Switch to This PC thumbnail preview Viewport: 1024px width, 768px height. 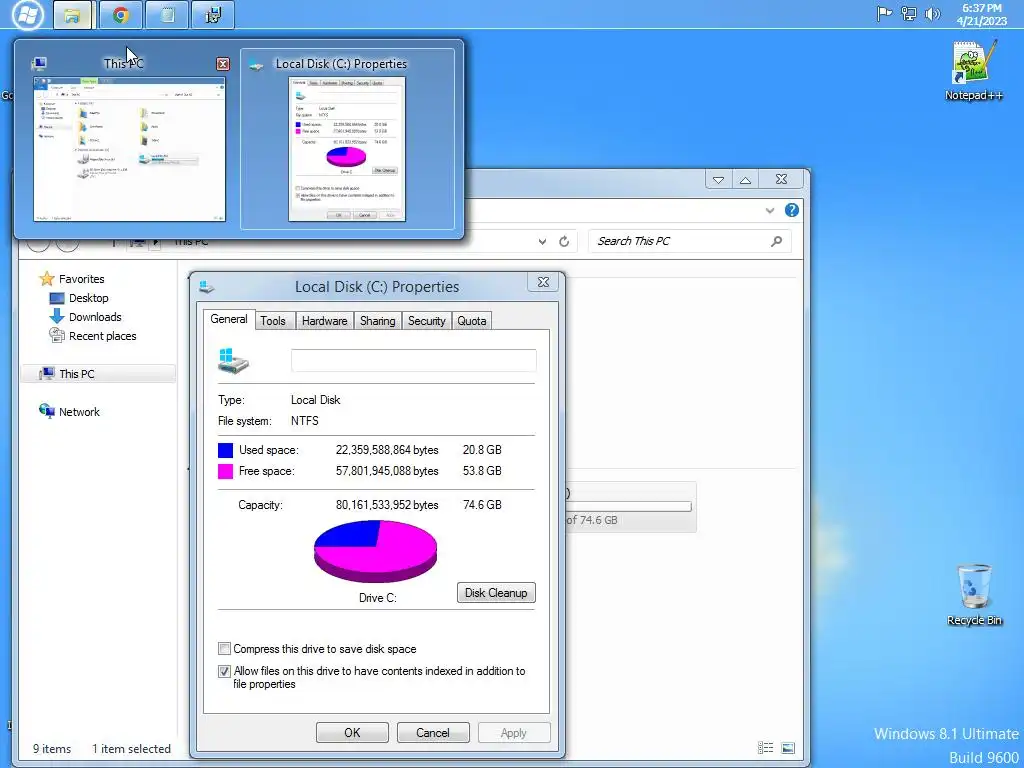[x=129, y=149]
